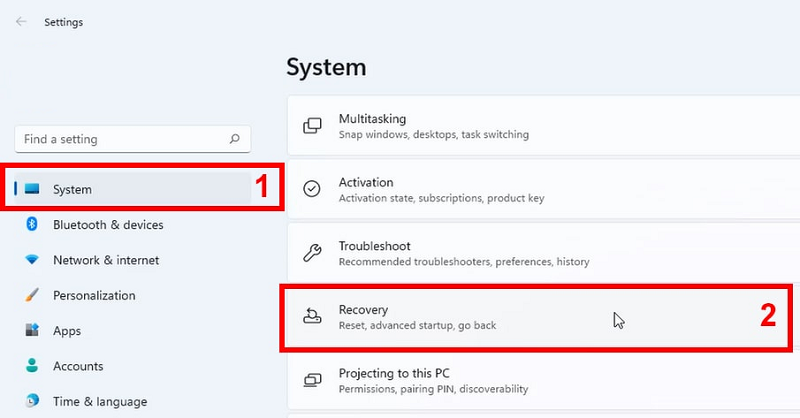Click the Activation checkmark icon
This screenshot has height=418, width=800.
tap(312, 189)
